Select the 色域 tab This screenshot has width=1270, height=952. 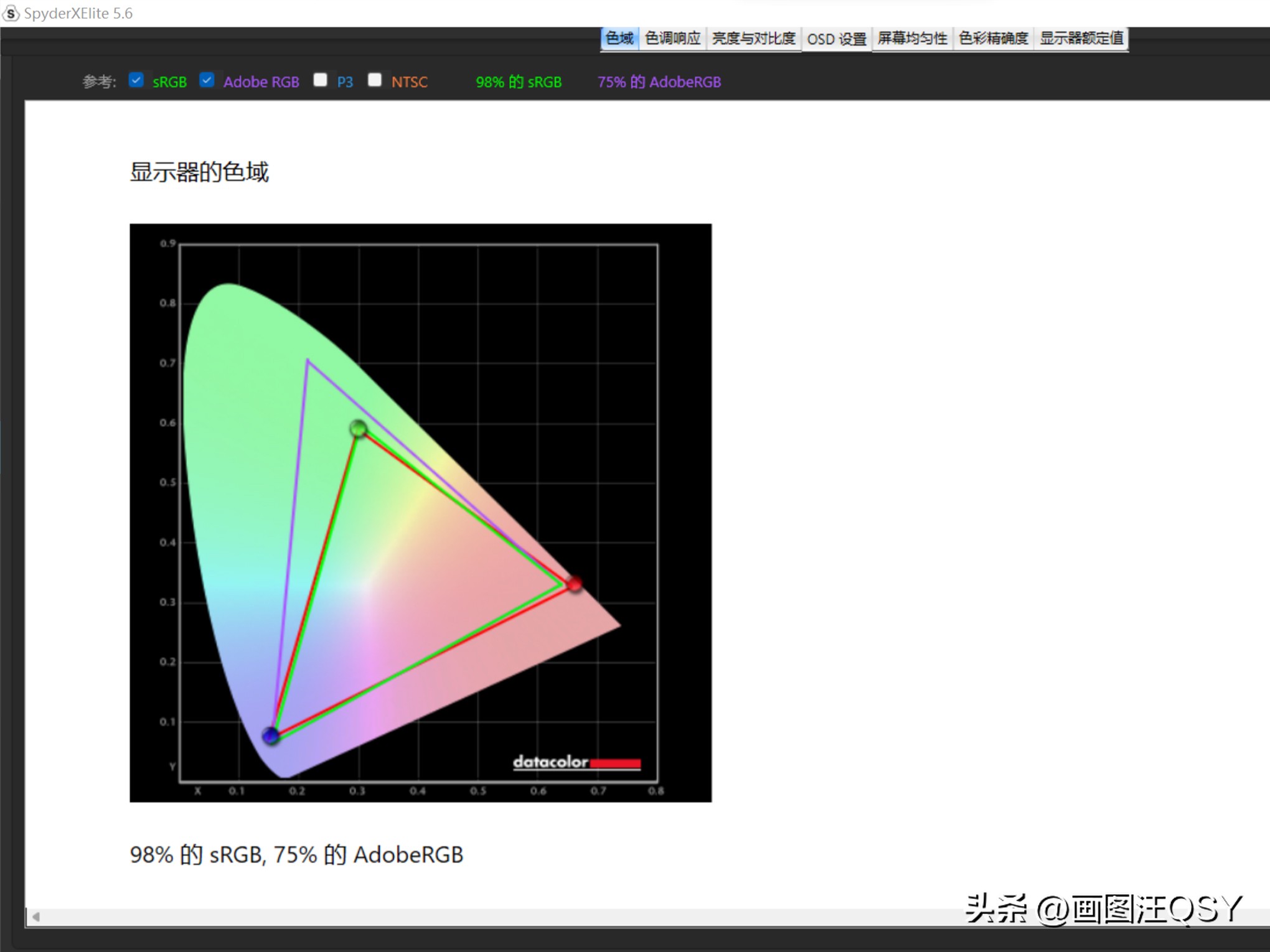point(619,38)
